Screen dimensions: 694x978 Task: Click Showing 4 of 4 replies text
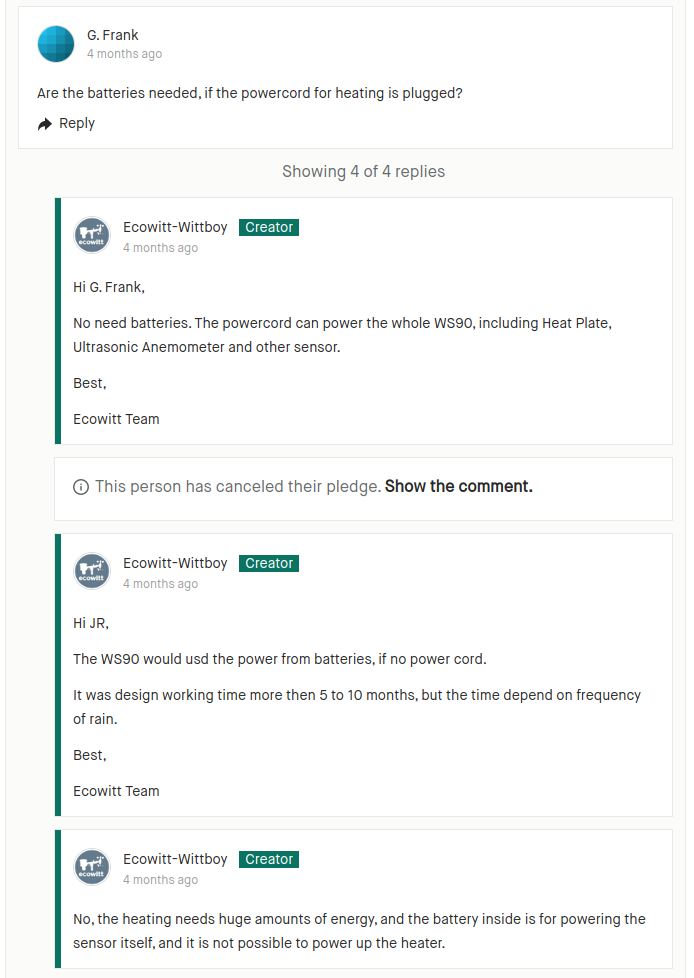(364, 172)
